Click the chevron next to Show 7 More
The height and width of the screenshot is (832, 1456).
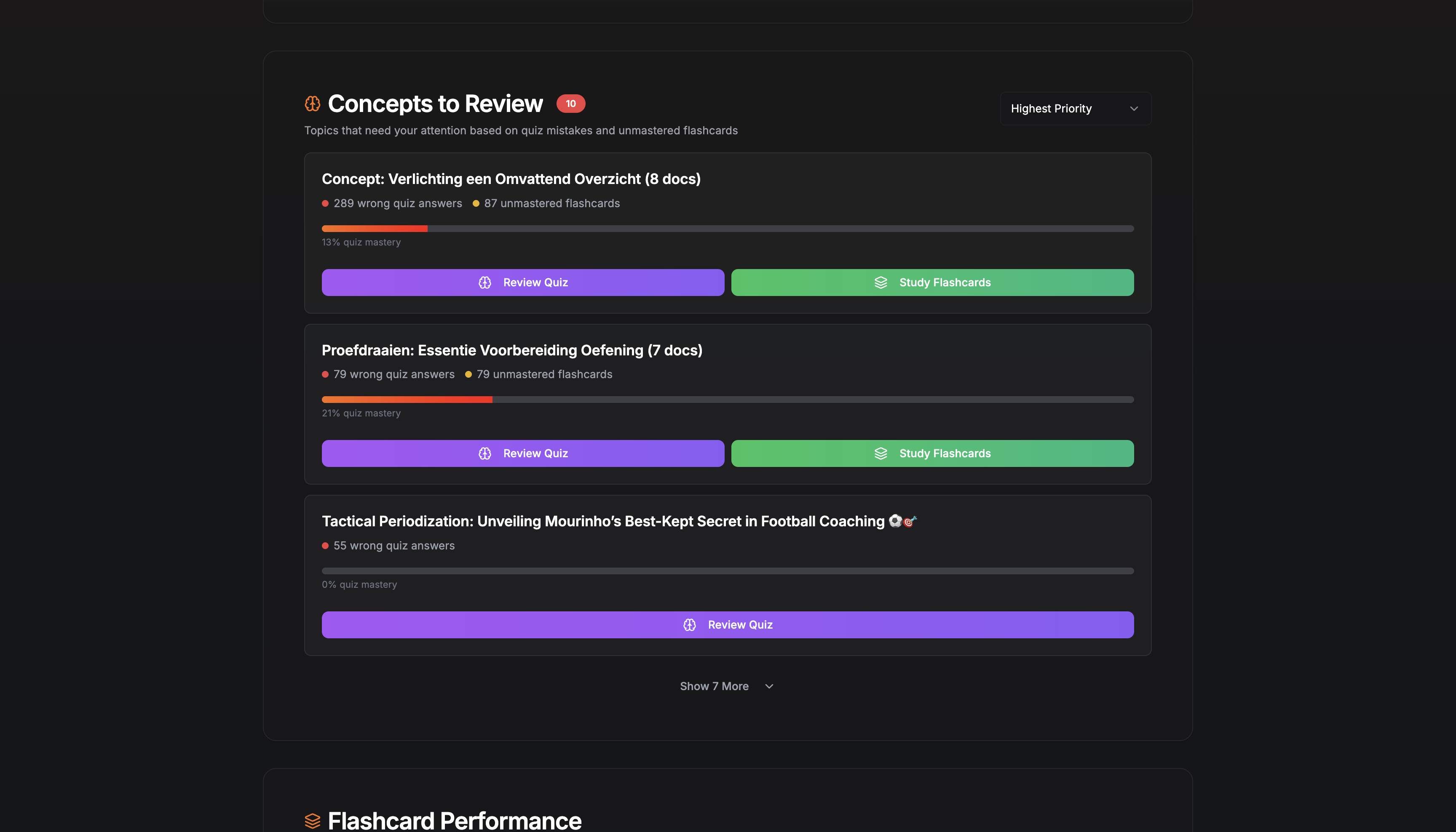point(769,686)
